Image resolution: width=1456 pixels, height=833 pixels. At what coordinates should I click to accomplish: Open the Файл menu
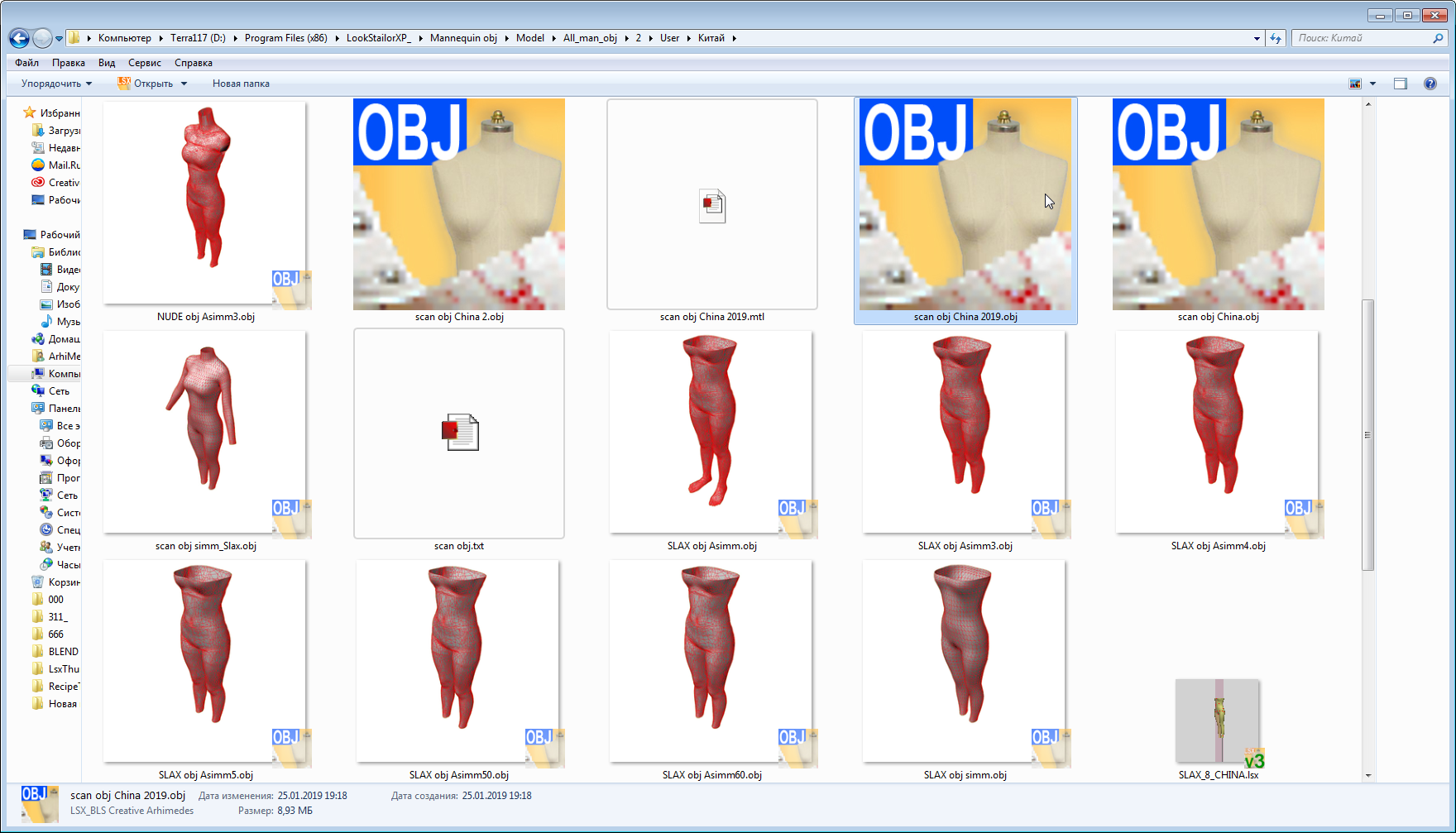coord(26,63)
